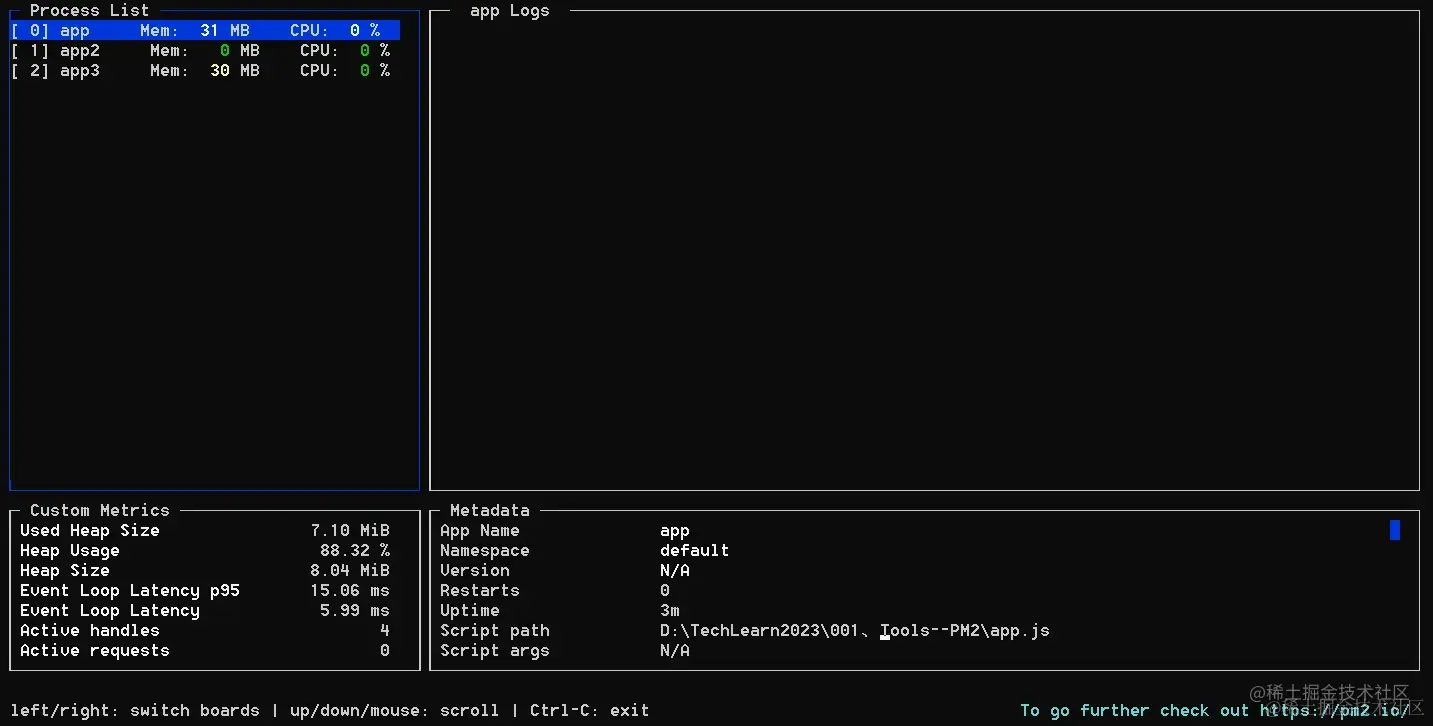Screen dimensions: 1433x726
Task: Click the Mem value for app3
Action: point(236,70)
